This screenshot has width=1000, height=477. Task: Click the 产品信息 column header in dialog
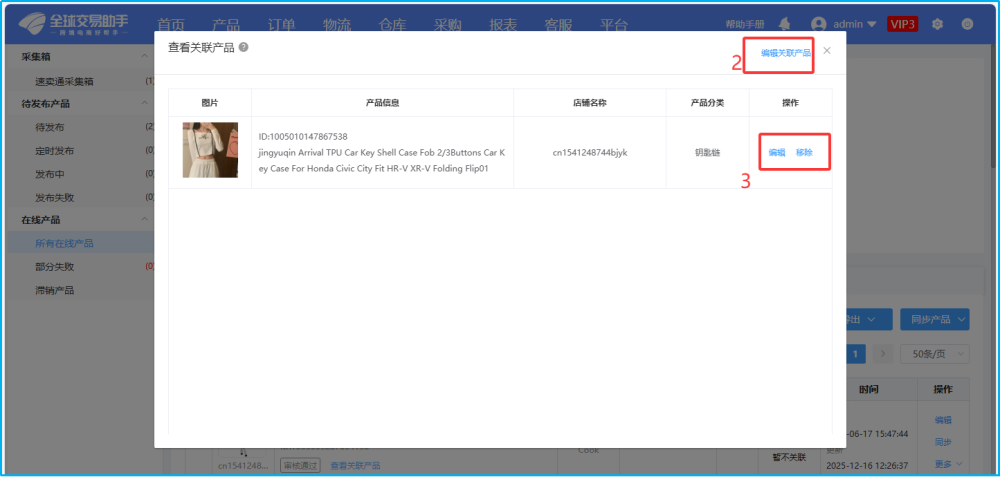pyautogui.click(x=383, y=103)
